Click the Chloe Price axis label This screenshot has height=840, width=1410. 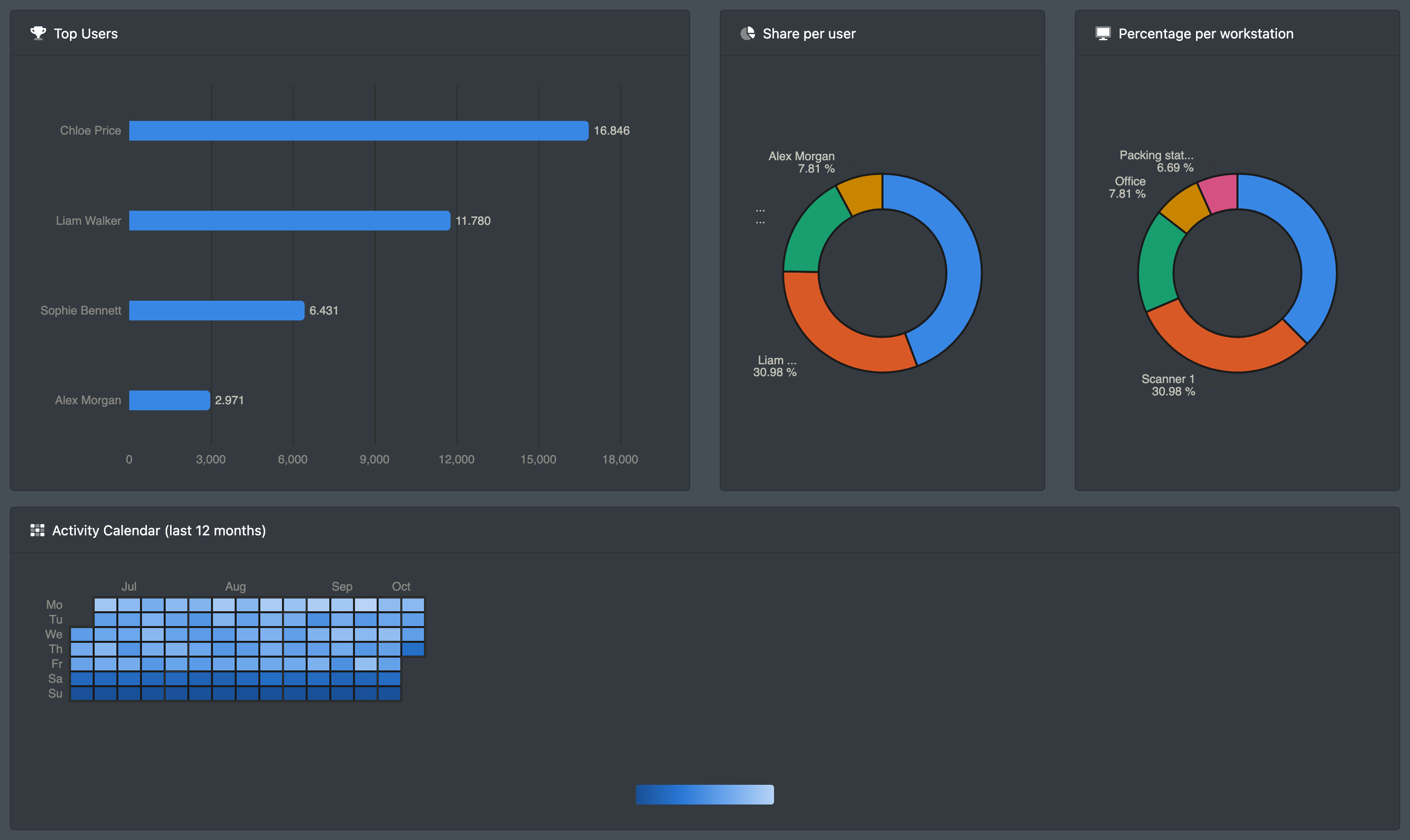click(91, 131)
